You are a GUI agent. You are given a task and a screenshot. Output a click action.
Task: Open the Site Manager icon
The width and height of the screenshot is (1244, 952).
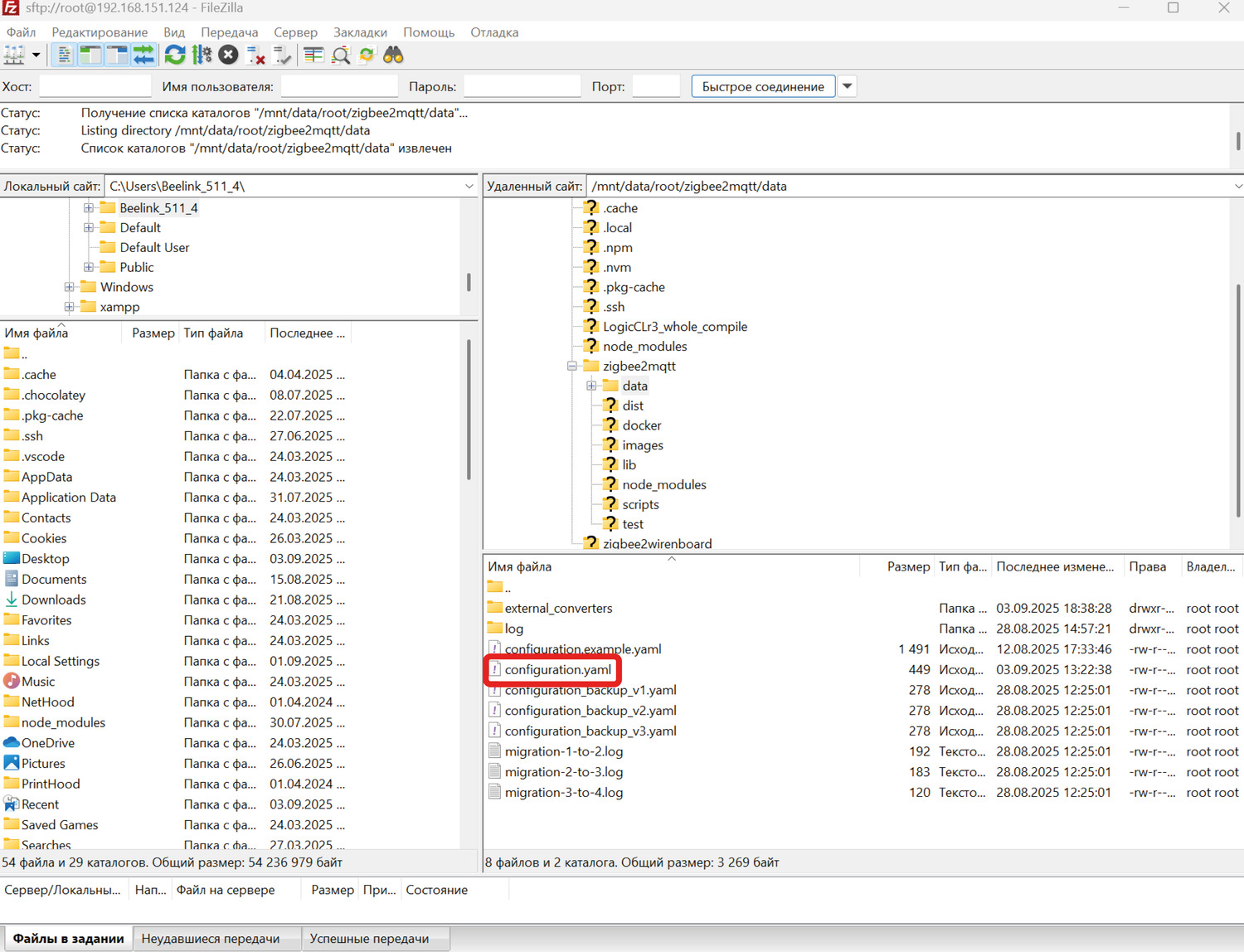[x=15, y=56]
